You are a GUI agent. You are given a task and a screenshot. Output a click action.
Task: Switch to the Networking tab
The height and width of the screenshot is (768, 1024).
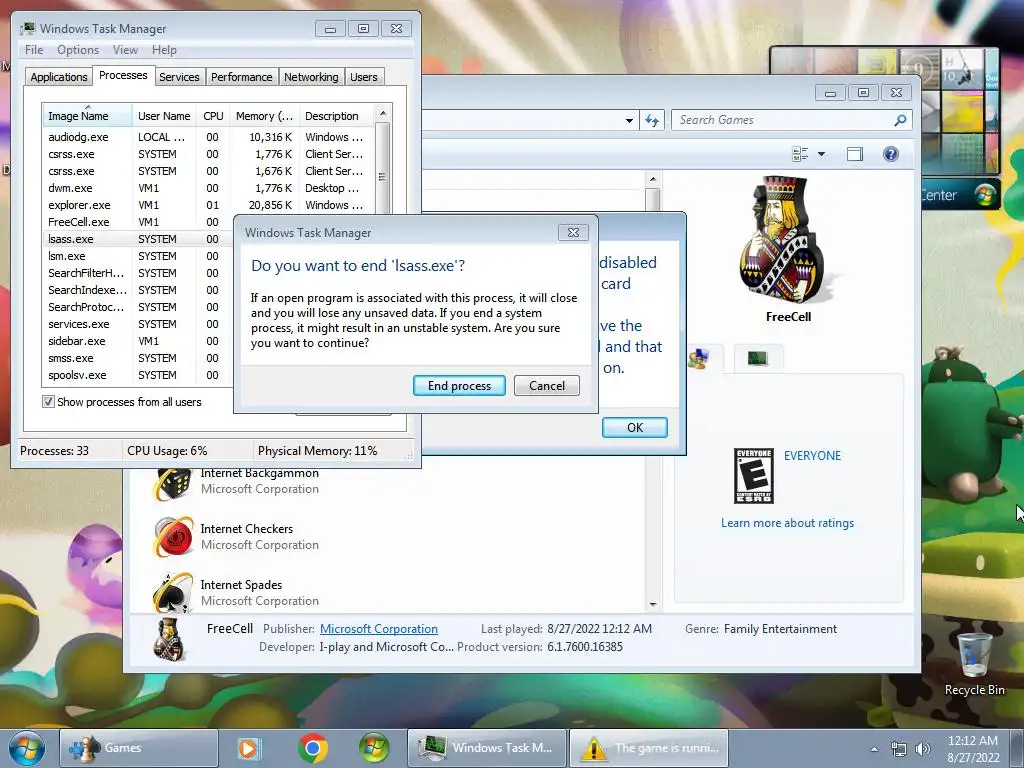(312, 77)
